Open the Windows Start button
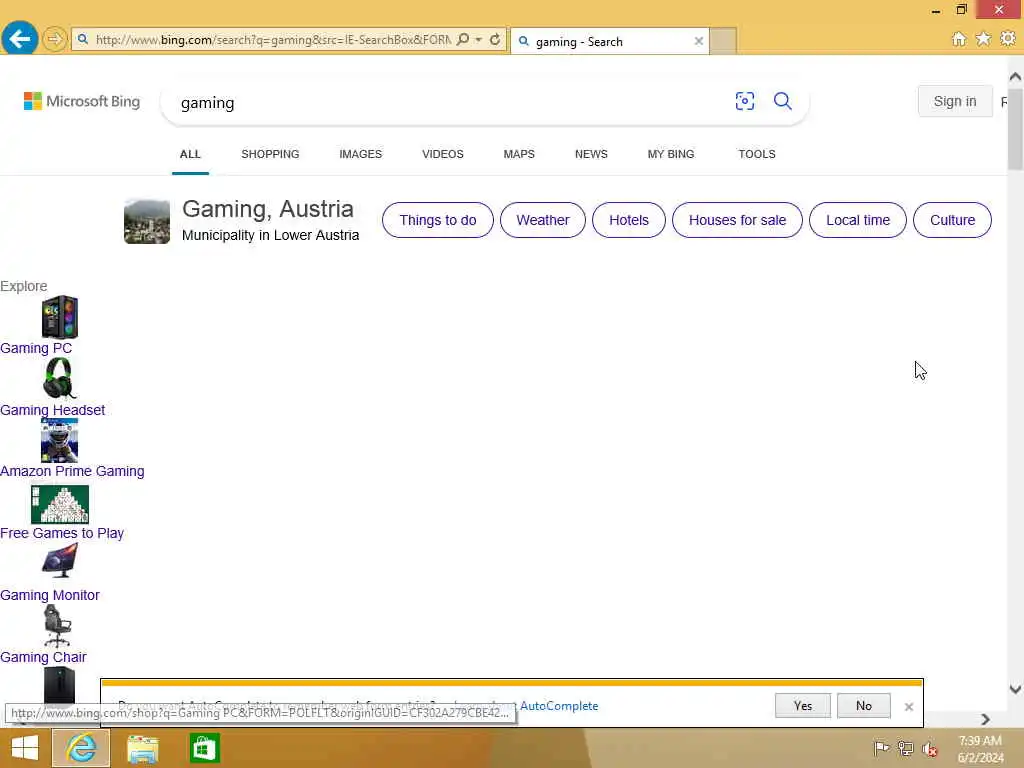The height and width of the screenshot is (768, 1024). click(x=25, y=748)
